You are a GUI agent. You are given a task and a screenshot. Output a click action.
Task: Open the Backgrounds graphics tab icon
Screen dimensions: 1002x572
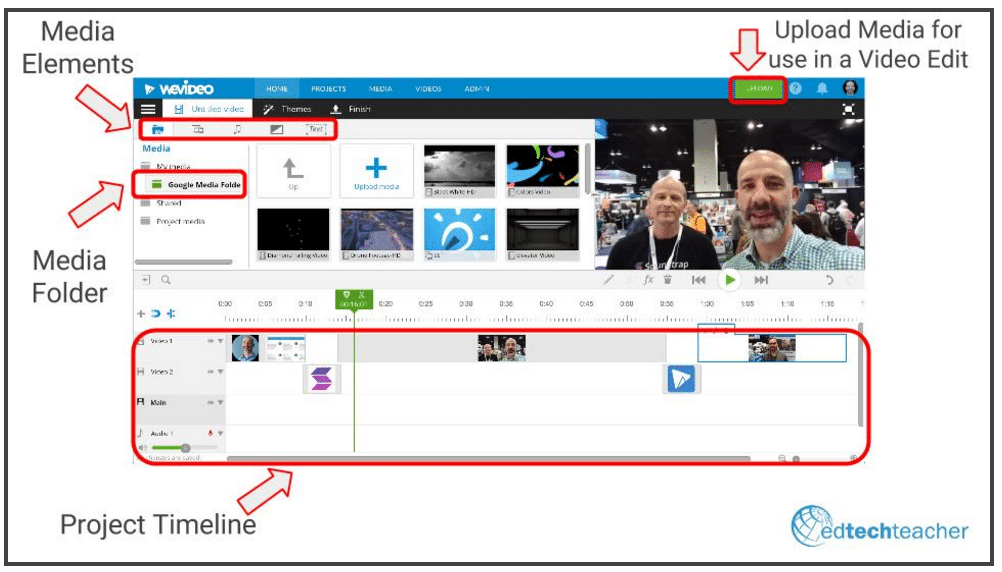pos(277,130)
